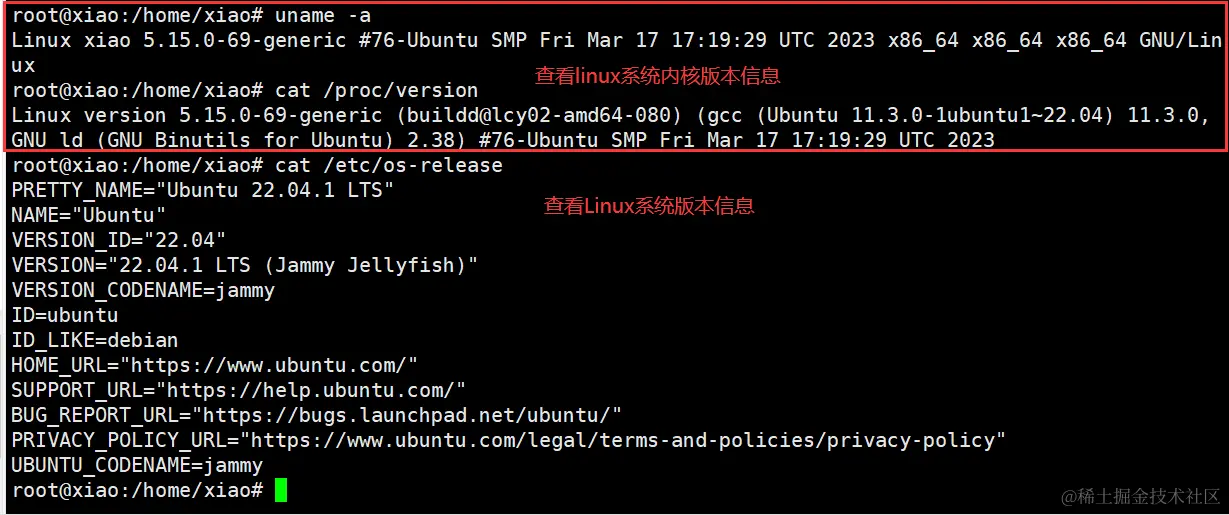The height and width of the screenshot is (515, 1229).
Task: Open the www.ubuntu.com HOME_URL link
Action: (274, 365)
